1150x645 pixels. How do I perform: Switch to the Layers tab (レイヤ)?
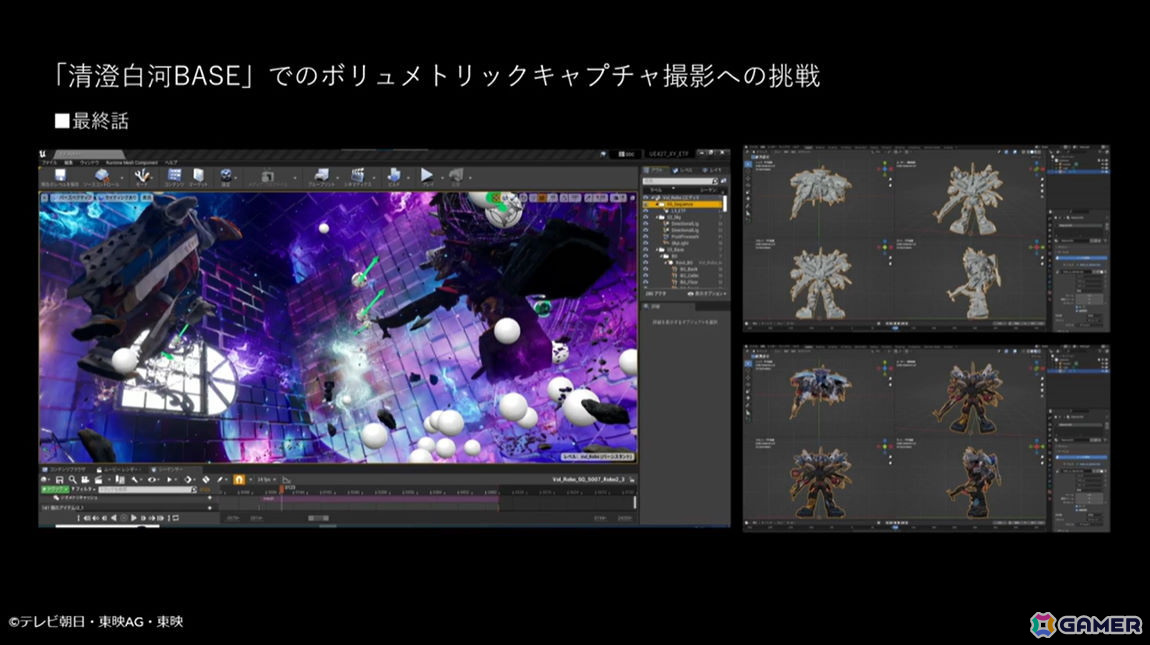click(711, 170)
